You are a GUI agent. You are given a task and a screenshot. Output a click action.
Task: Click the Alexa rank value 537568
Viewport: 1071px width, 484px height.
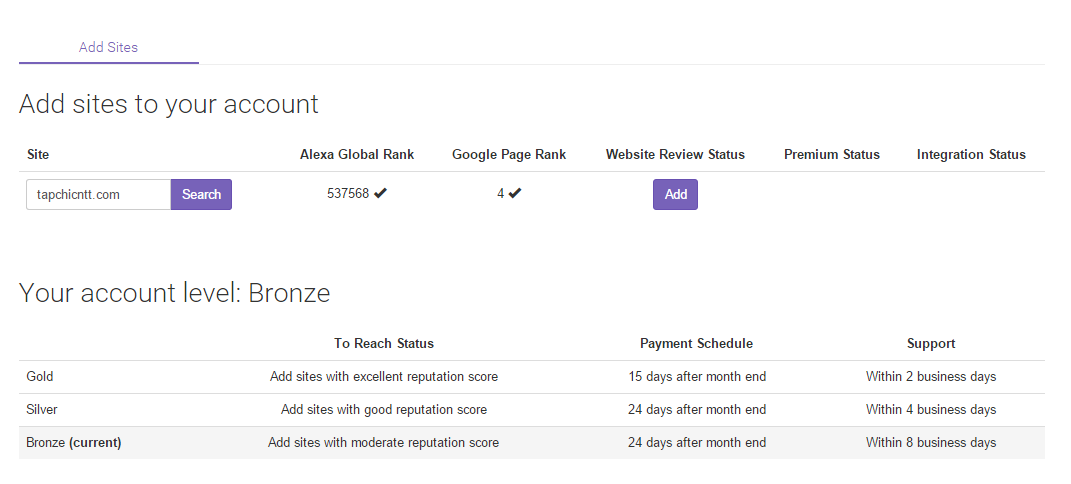pos(348,194)
